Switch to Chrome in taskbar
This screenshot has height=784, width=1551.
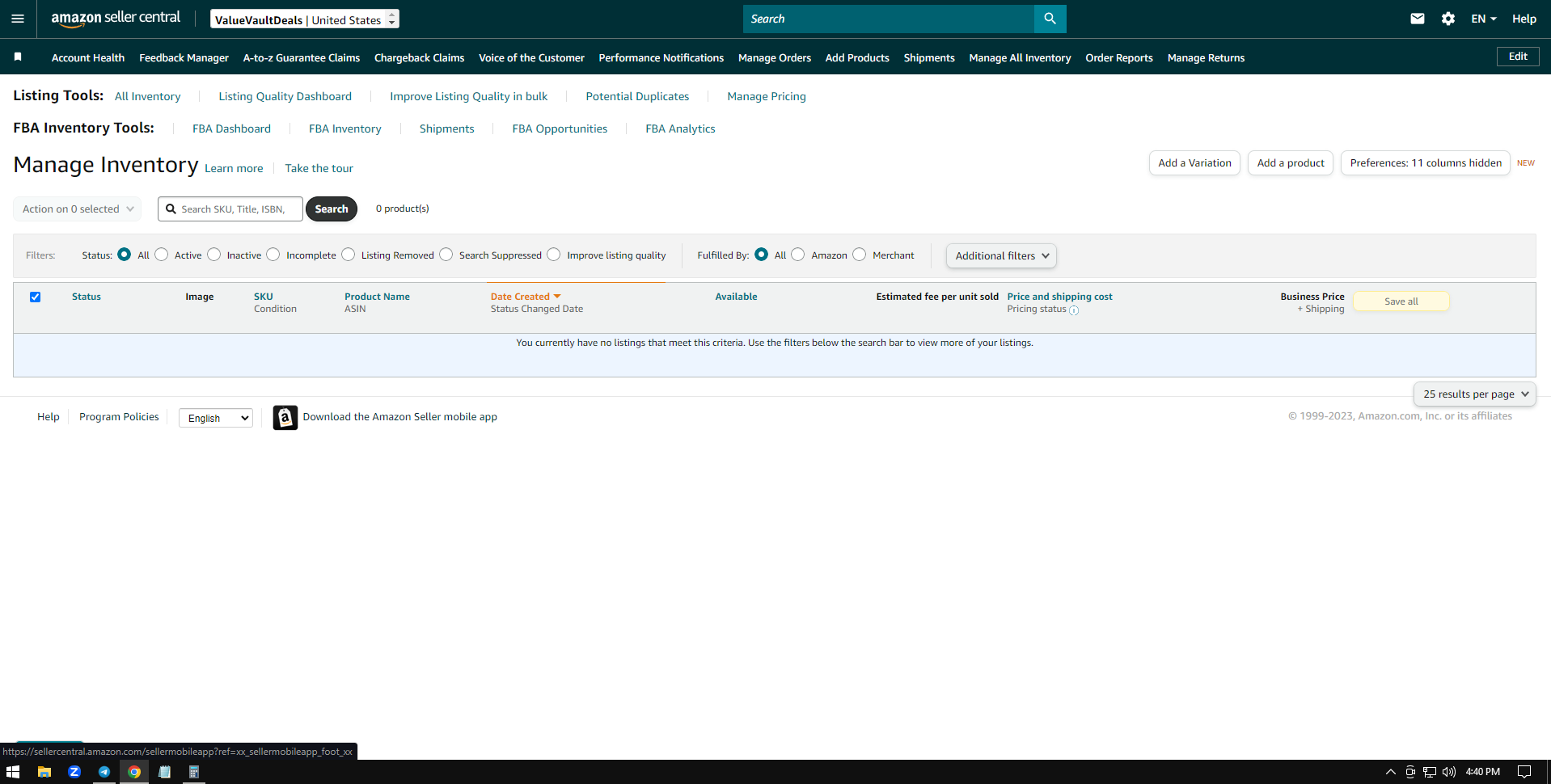click(134, 772)
